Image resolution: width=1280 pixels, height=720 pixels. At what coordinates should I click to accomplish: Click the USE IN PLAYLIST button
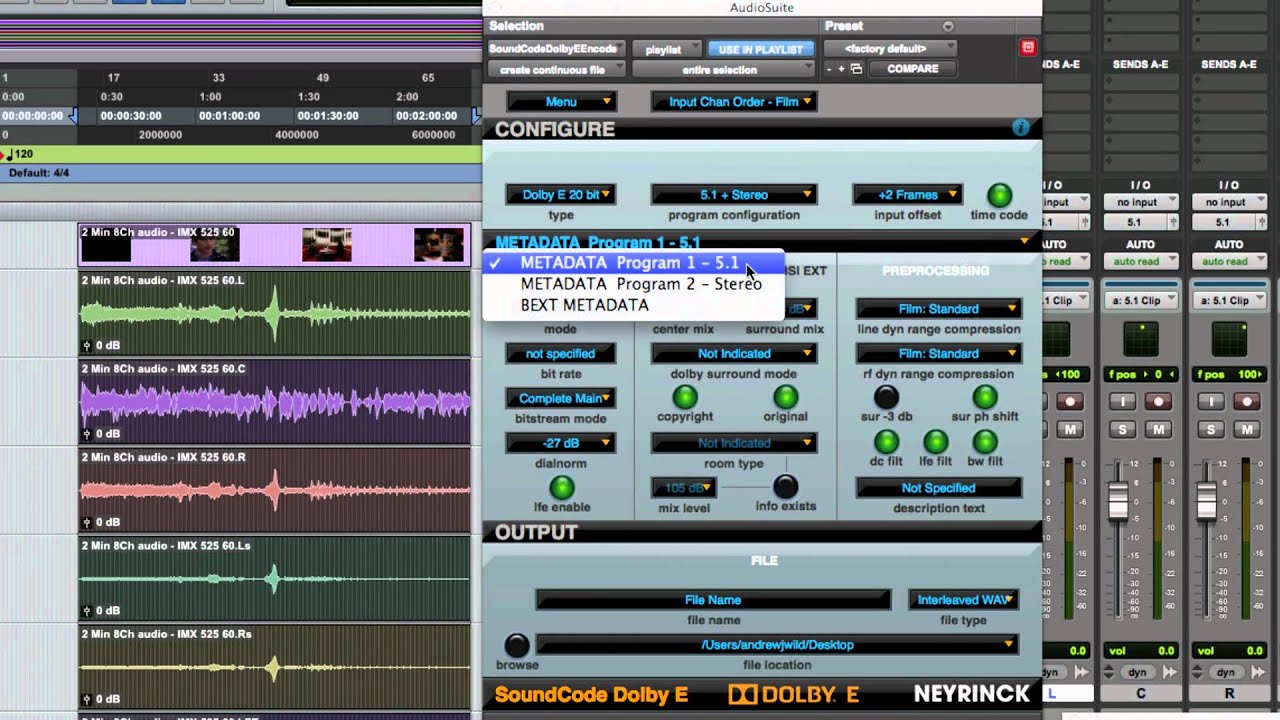(x=760, y=49)
